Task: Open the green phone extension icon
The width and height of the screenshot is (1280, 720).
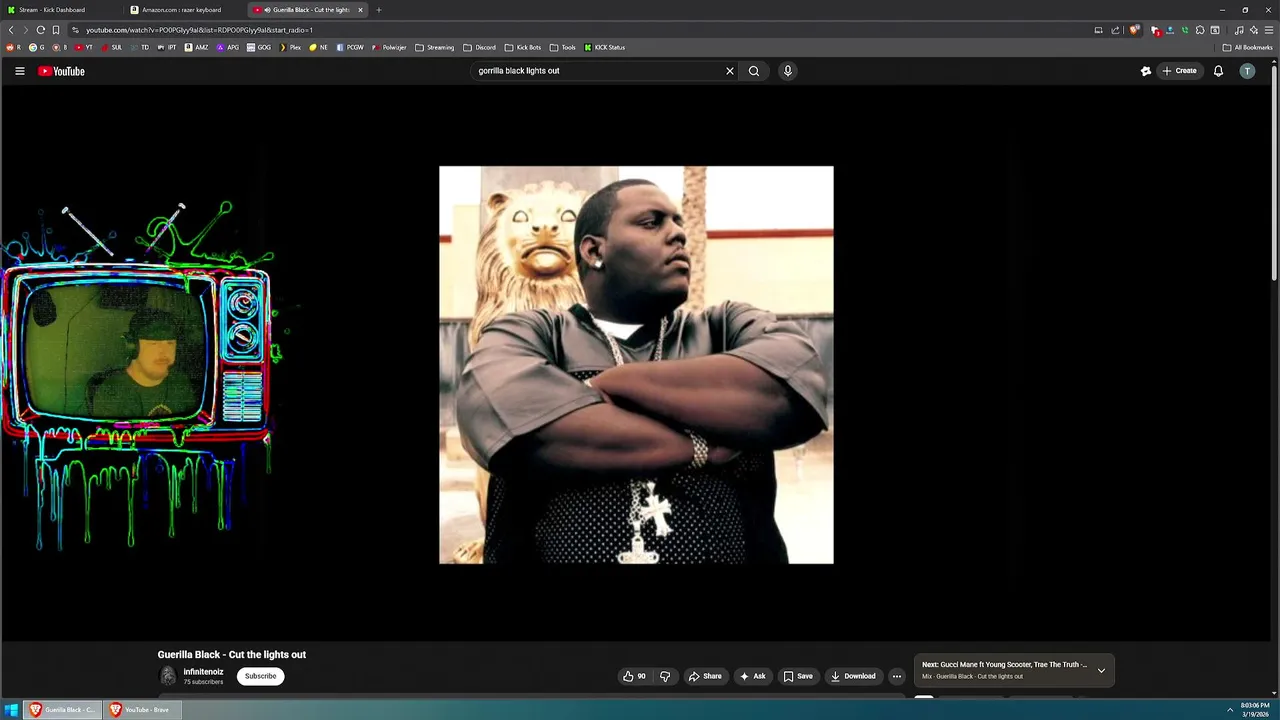Action: tap(1185, 30)
